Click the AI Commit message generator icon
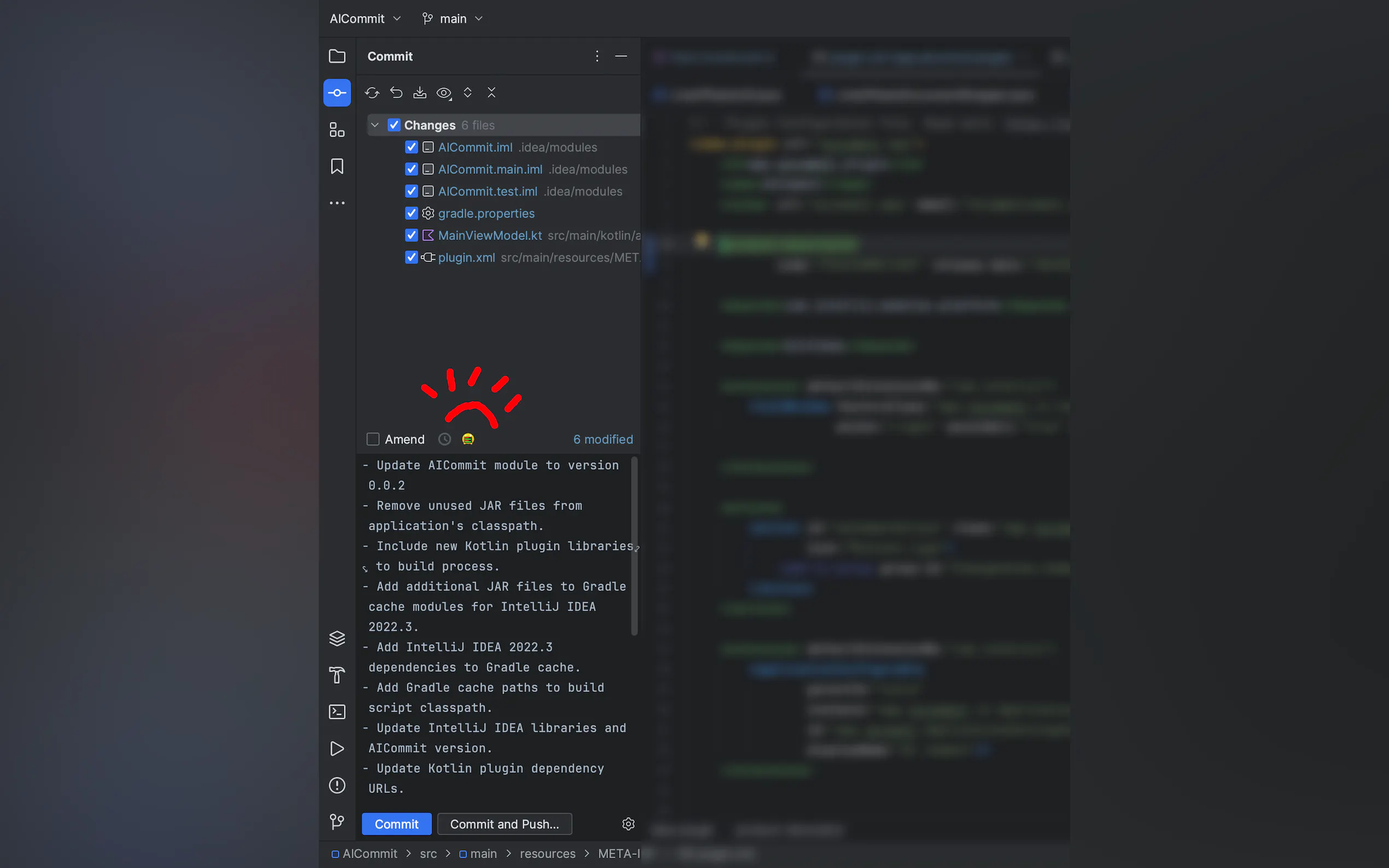This screenshot has height=868, width=1389. pyautogui.click(x=468, y=439)
